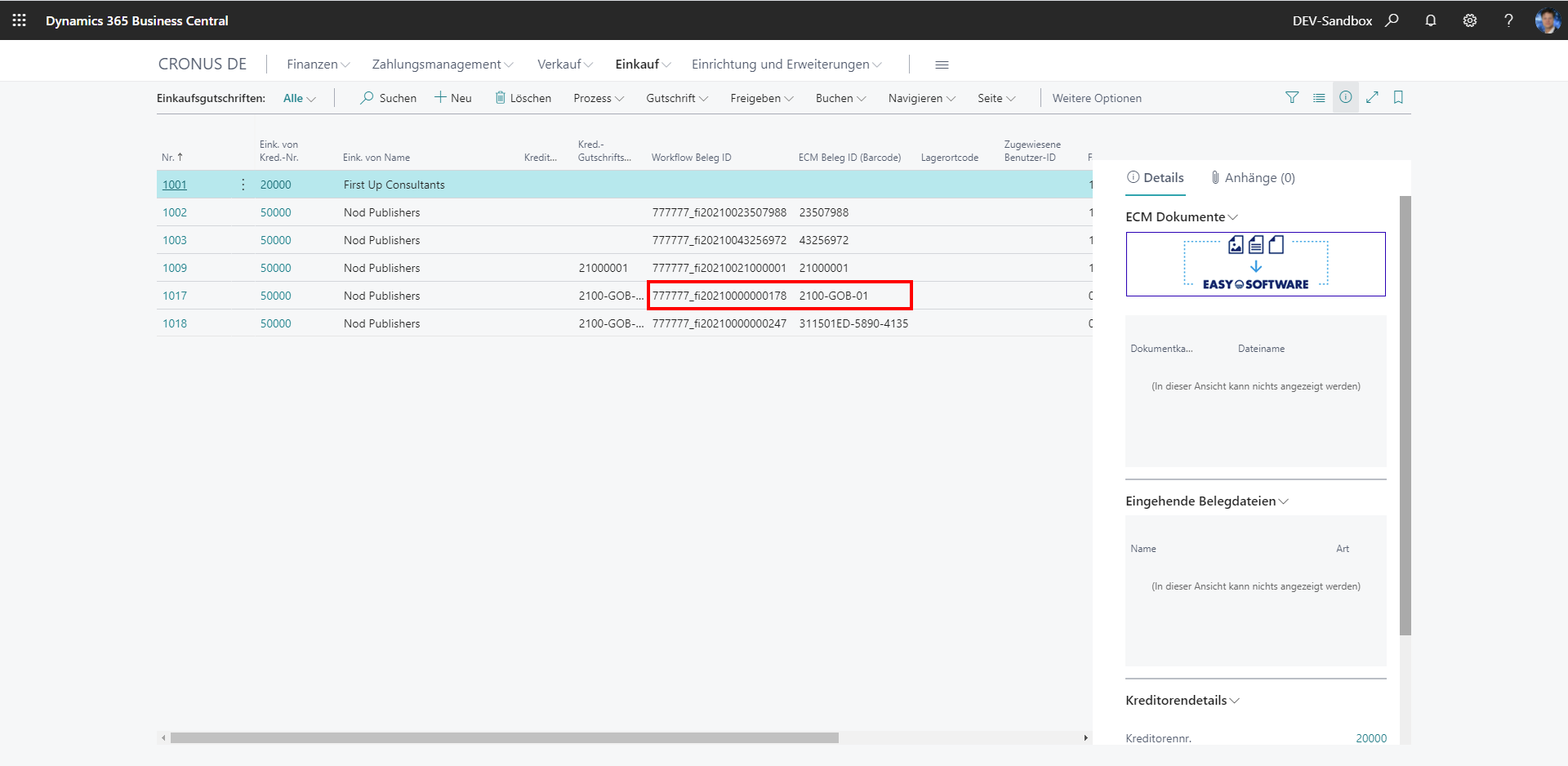Click Löschen delete action
Viewport: 1568px width, 766px height.
523,98
